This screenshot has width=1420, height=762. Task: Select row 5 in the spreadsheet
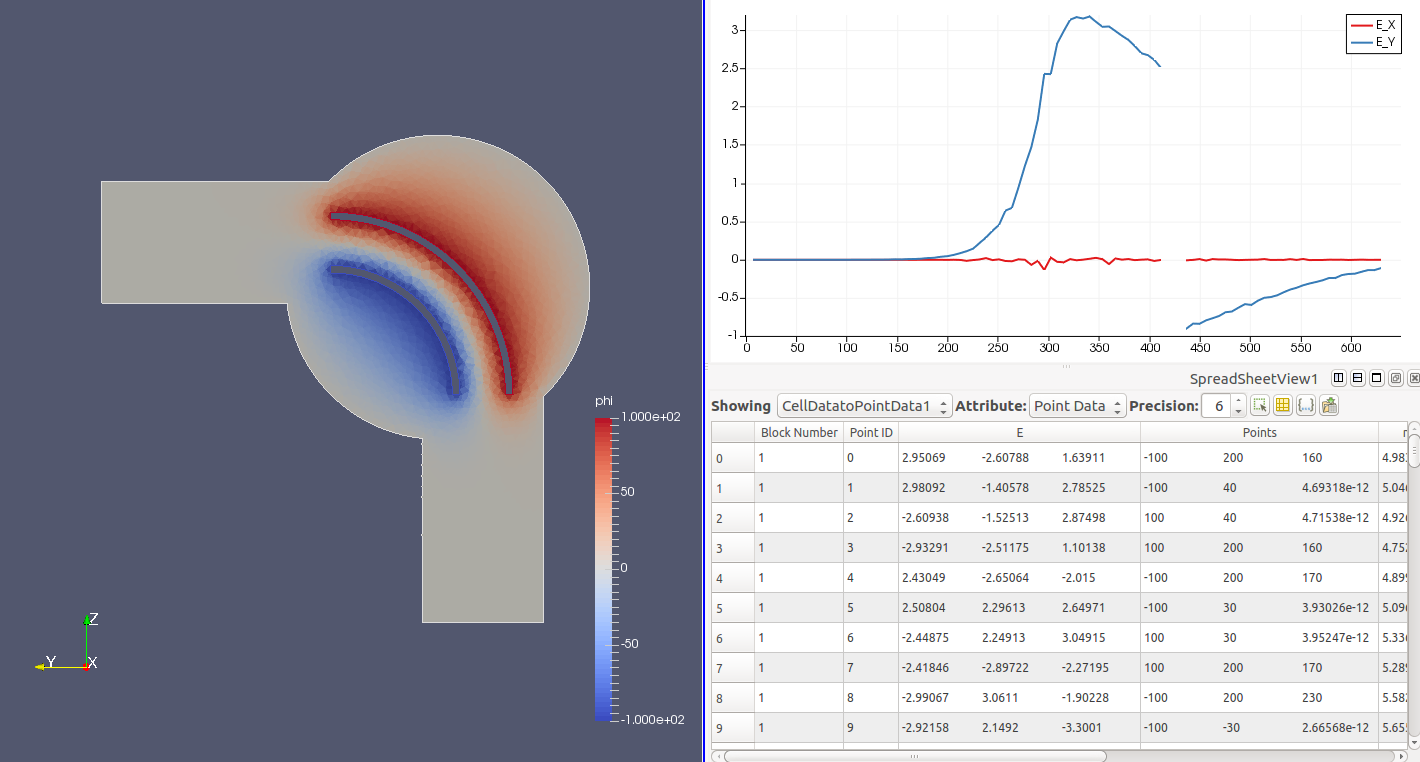(732, 608)
